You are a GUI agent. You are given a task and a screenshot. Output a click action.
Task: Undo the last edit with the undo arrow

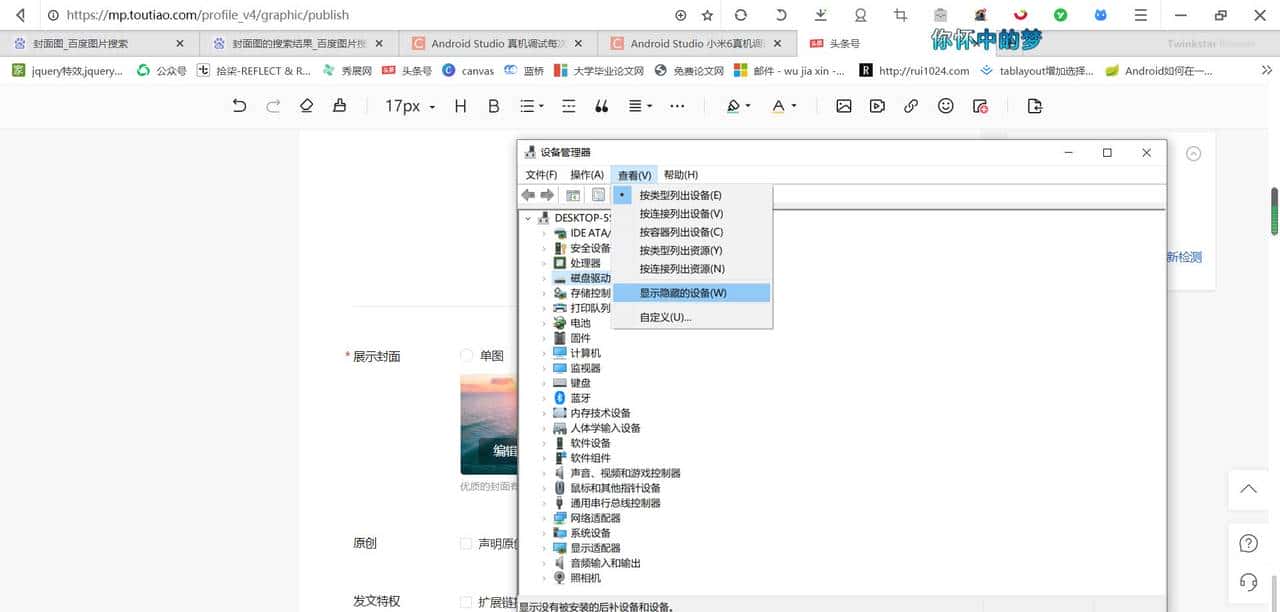[x=239, y=105]
